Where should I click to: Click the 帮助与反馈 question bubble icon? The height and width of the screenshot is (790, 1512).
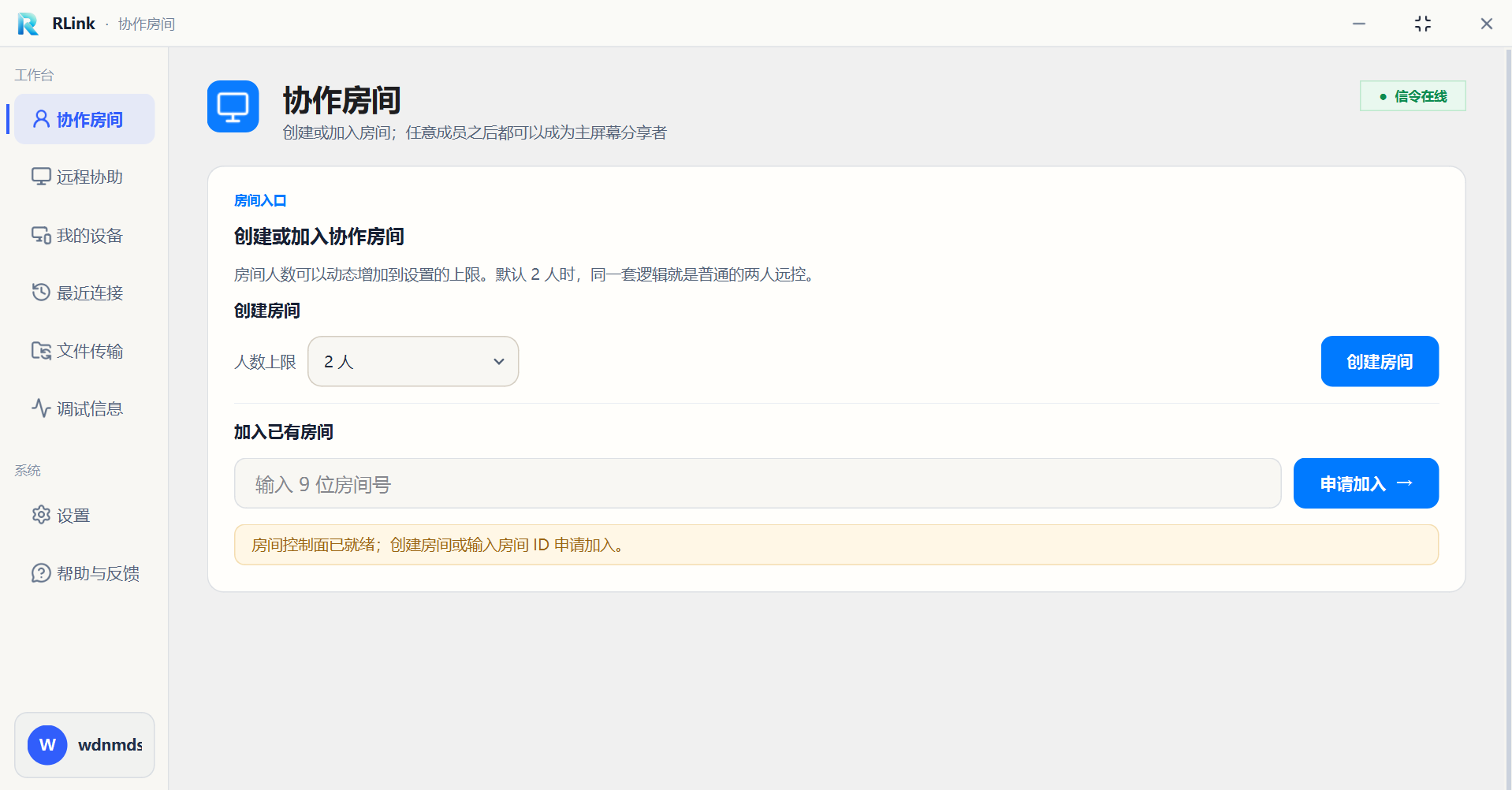pyautogui.click(x=41, y=573)
